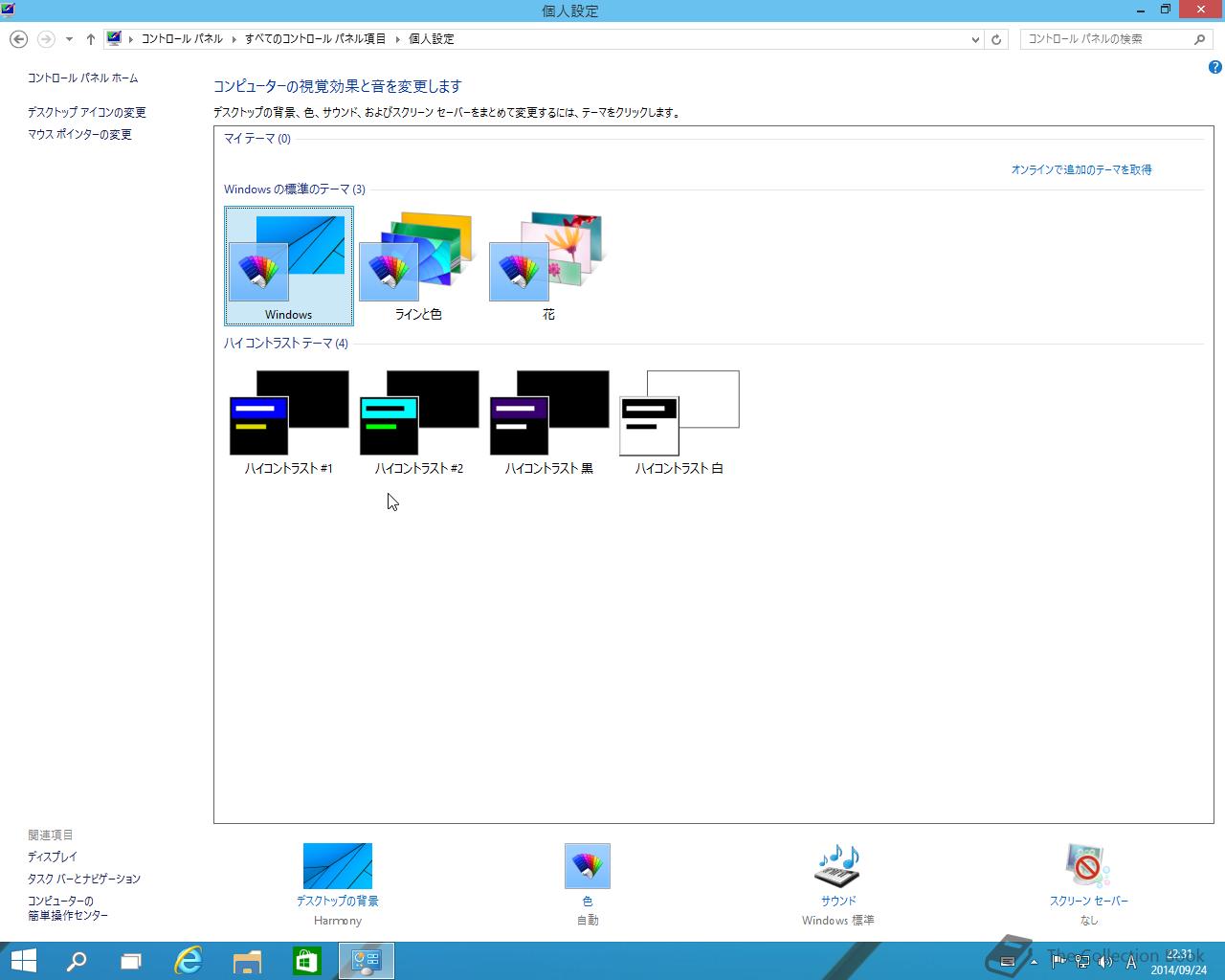
Task: Open デスクトップ アイコンの変更
Action: point(87,112)
